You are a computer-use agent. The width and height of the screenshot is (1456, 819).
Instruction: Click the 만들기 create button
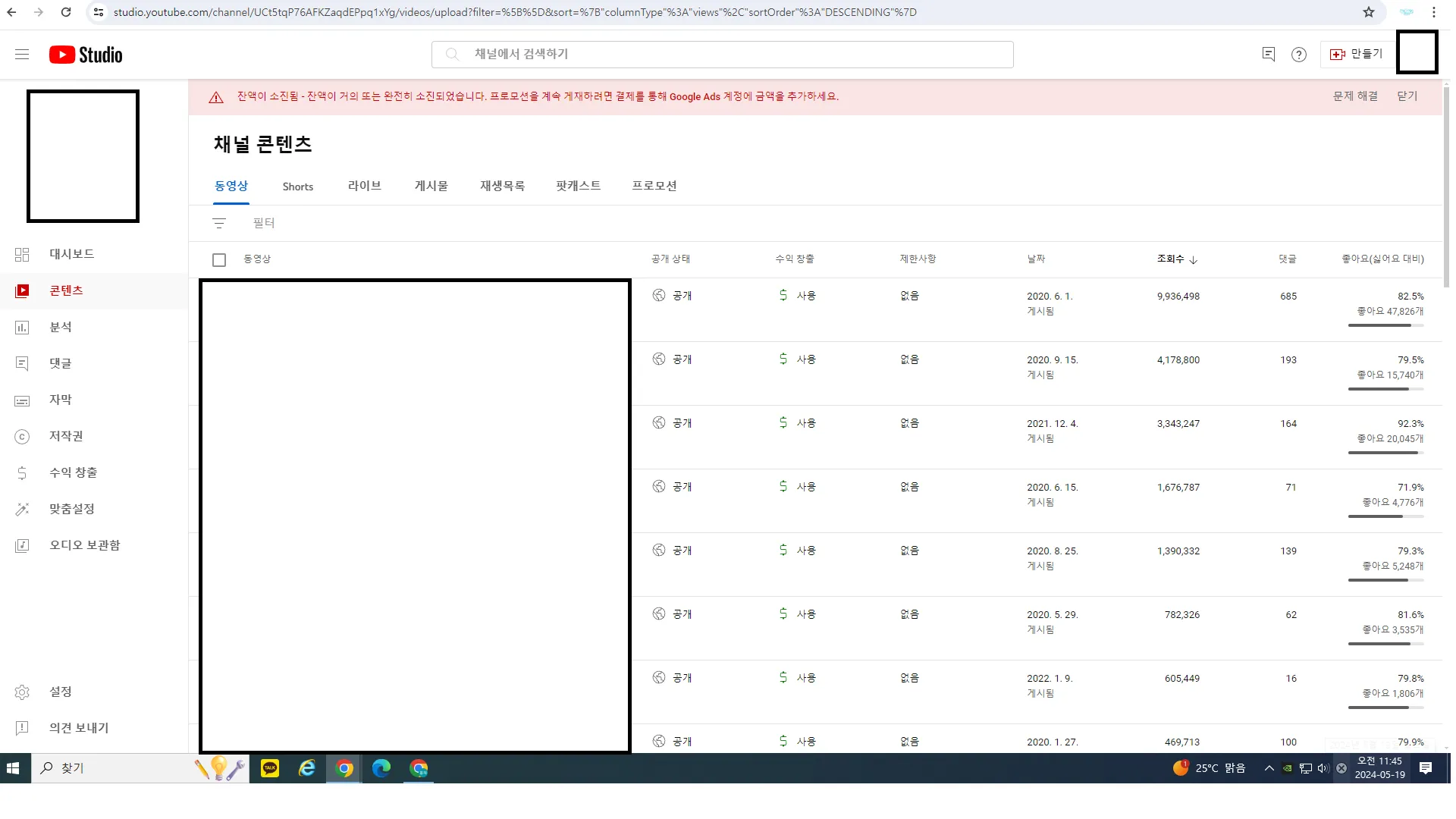pyautogui.click(x=1357, y=54)
